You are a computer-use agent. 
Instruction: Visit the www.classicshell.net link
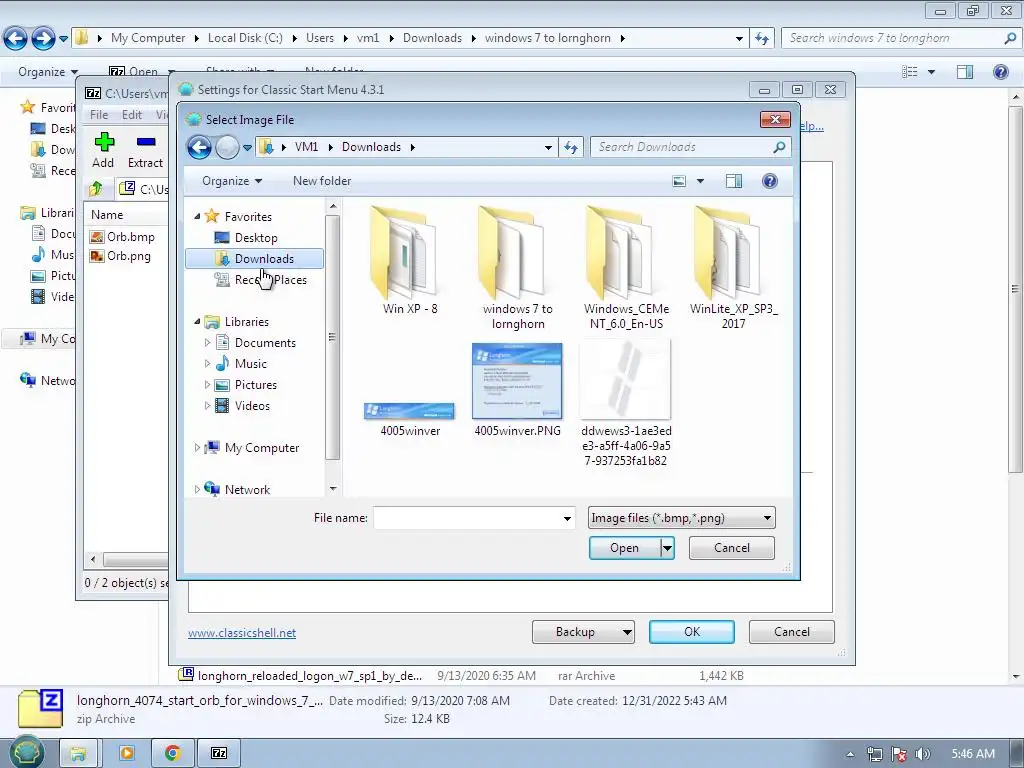coord(242,633)
